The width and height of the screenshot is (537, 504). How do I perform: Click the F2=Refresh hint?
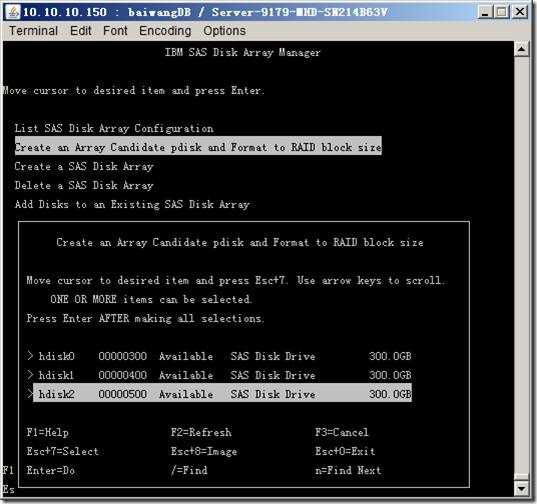click(x=201, y=432)
